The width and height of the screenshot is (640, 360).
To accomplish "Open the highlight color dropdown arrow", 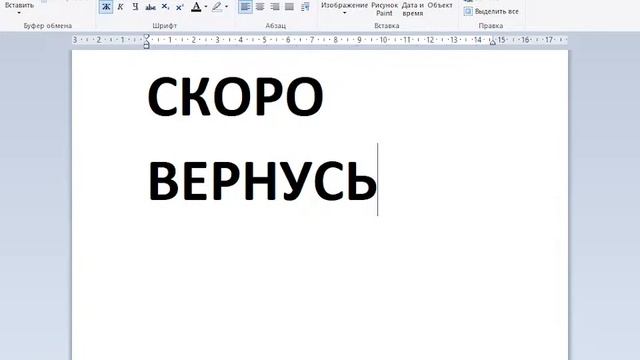I will coord(227,7).
